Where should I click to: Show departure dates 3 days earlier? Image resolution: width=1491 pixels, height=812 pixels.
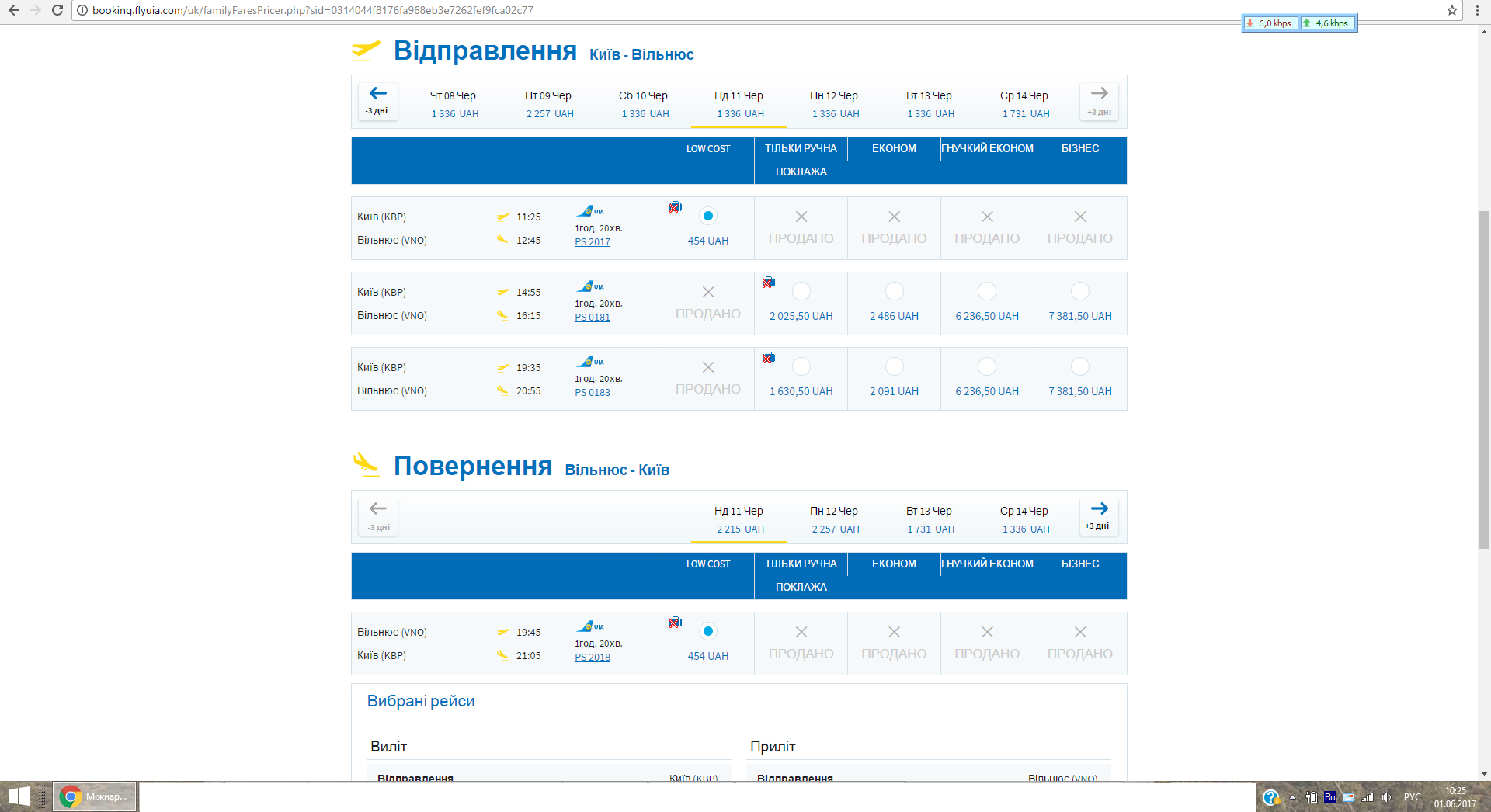(378, 101)
